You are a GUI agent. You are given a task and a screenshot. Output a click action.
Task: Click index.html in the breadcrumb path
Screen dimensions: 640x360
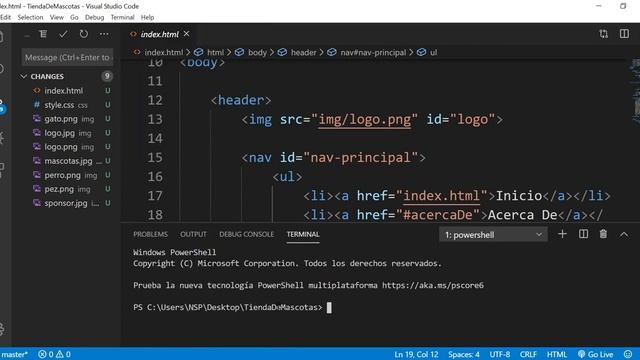click(x=164, y=52)
